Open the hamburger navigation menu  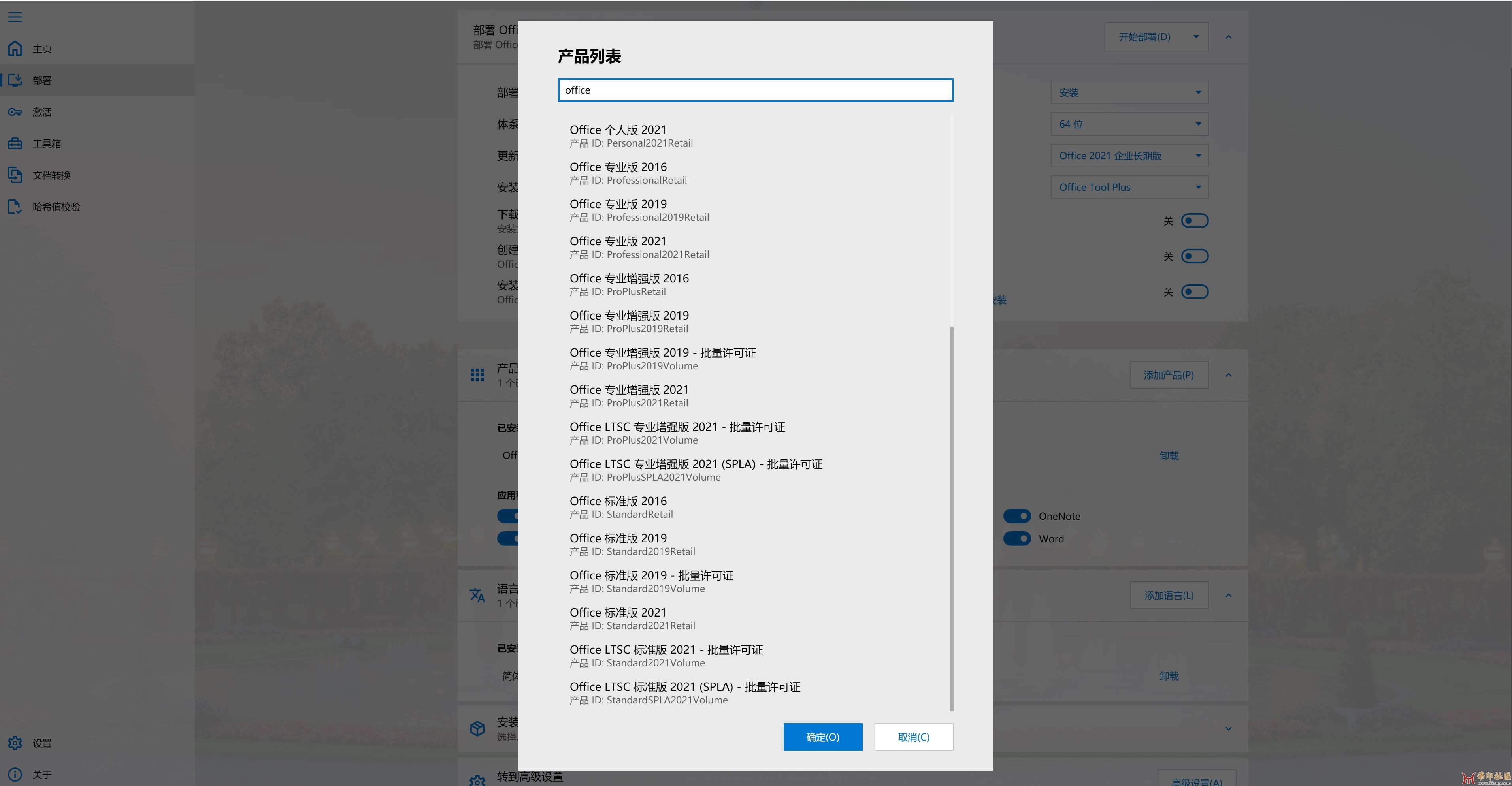point(15,17)
